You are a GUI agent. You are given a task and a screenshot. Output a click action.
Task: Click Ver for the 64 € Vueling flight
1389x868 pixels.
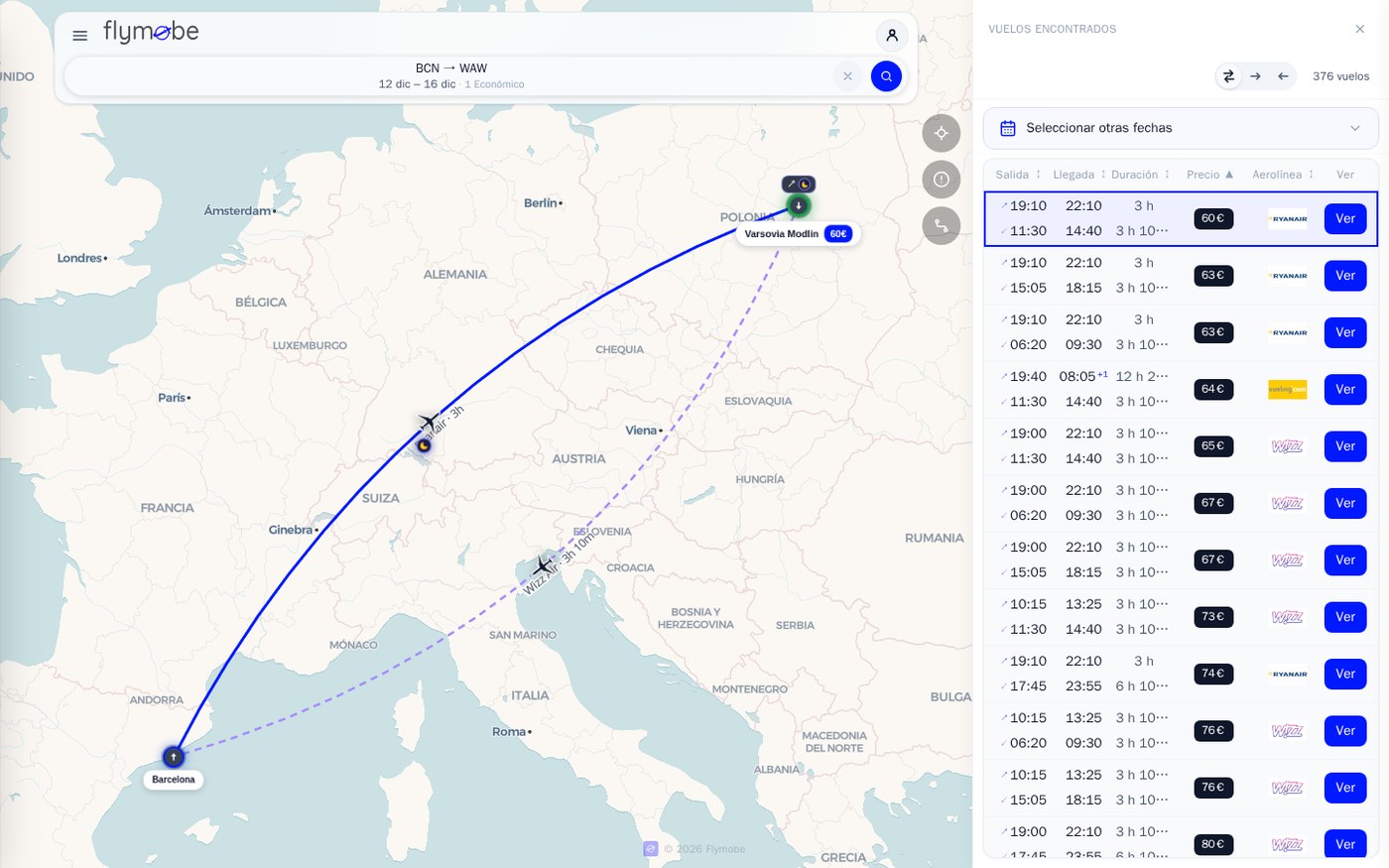point(1345,390)
